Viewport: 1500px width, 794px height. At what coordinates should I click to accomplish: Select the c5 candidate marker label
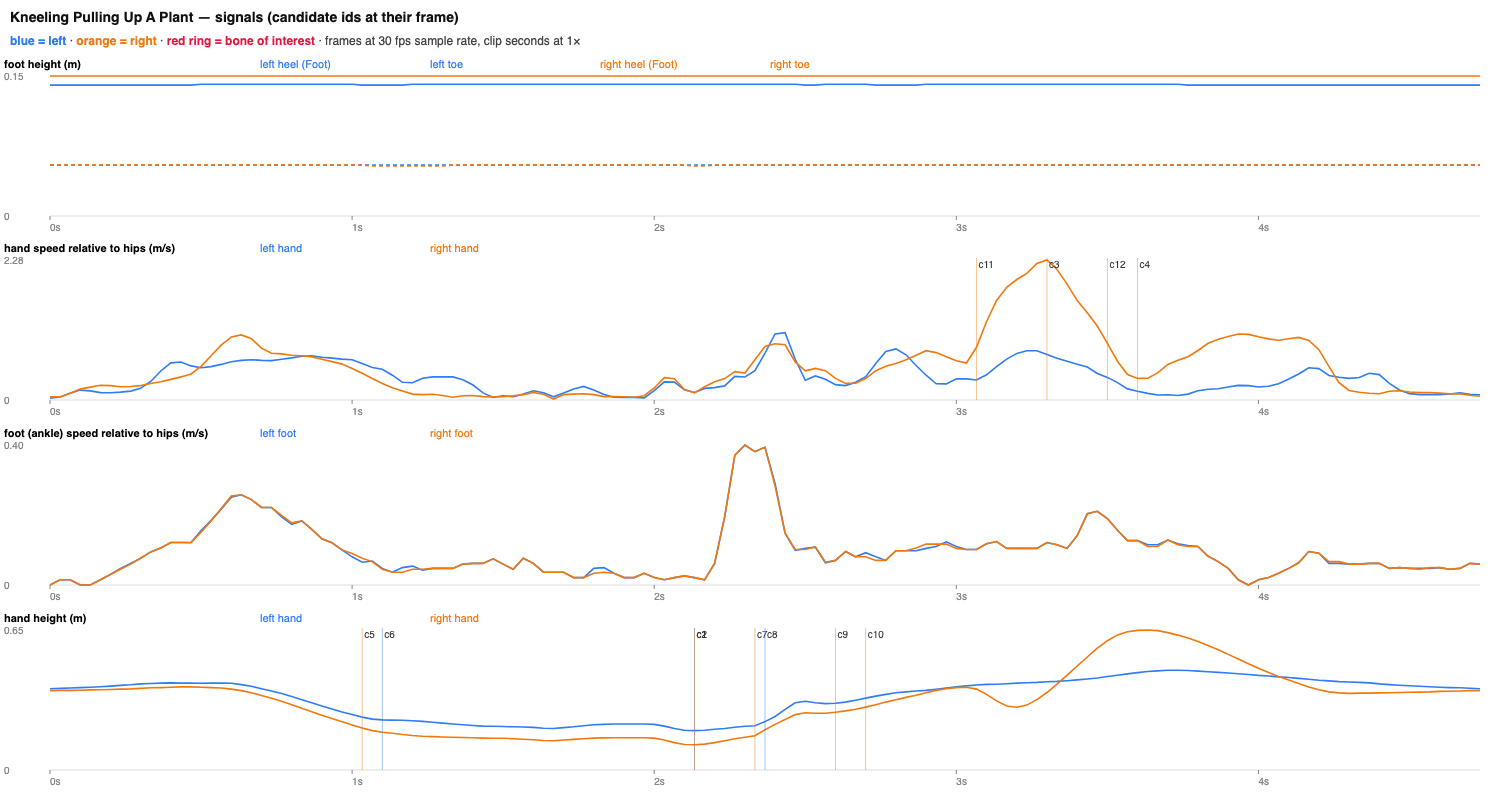click(369, 635)
